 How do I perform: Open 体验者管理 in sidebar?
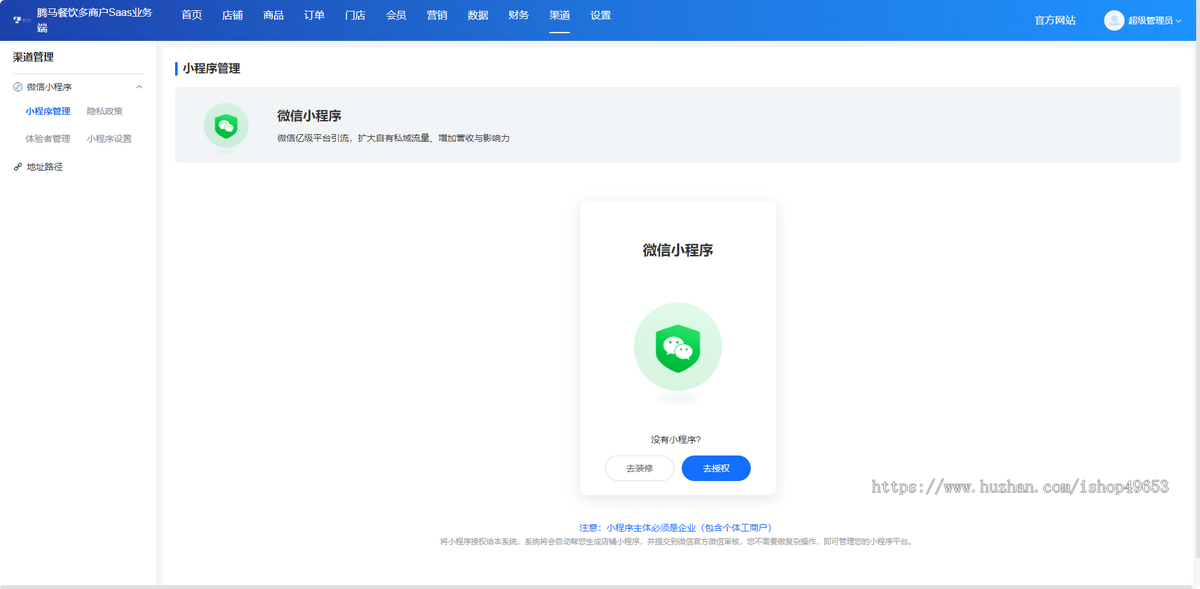pos(48,139)
